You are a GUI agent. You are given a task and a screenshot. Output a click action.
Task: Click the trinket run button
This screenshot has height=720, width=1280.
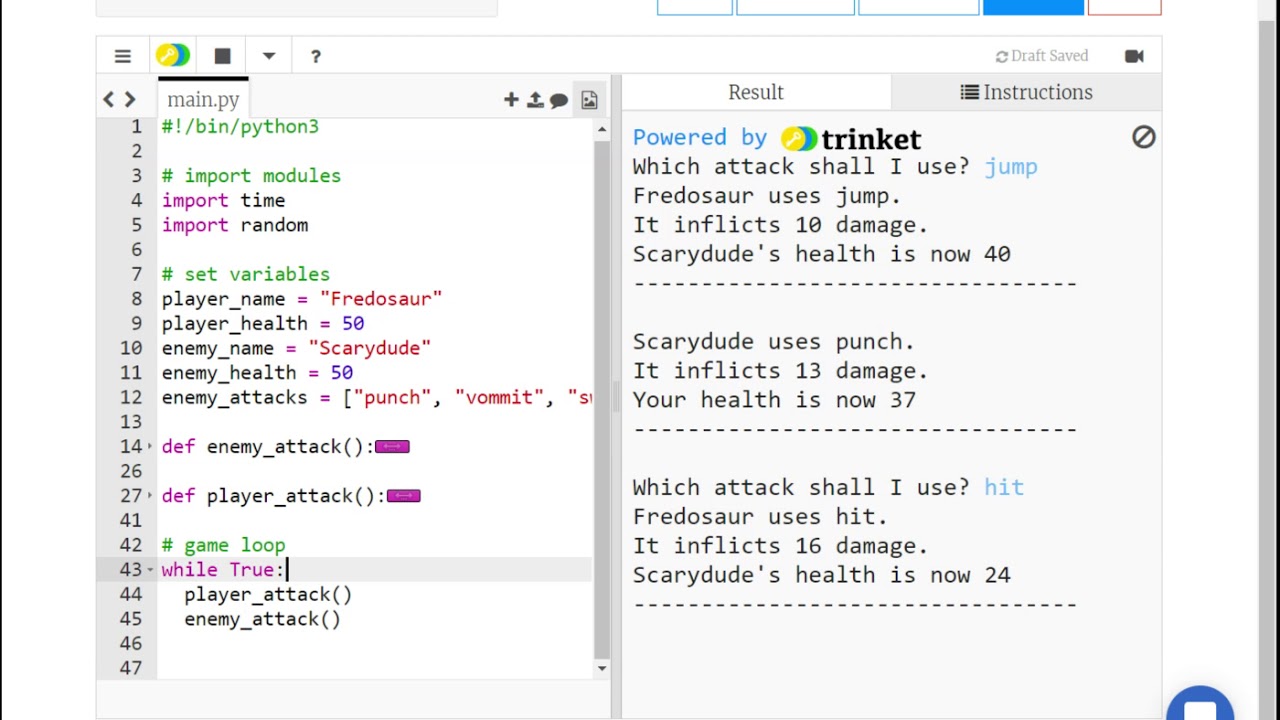pos(172,56)
